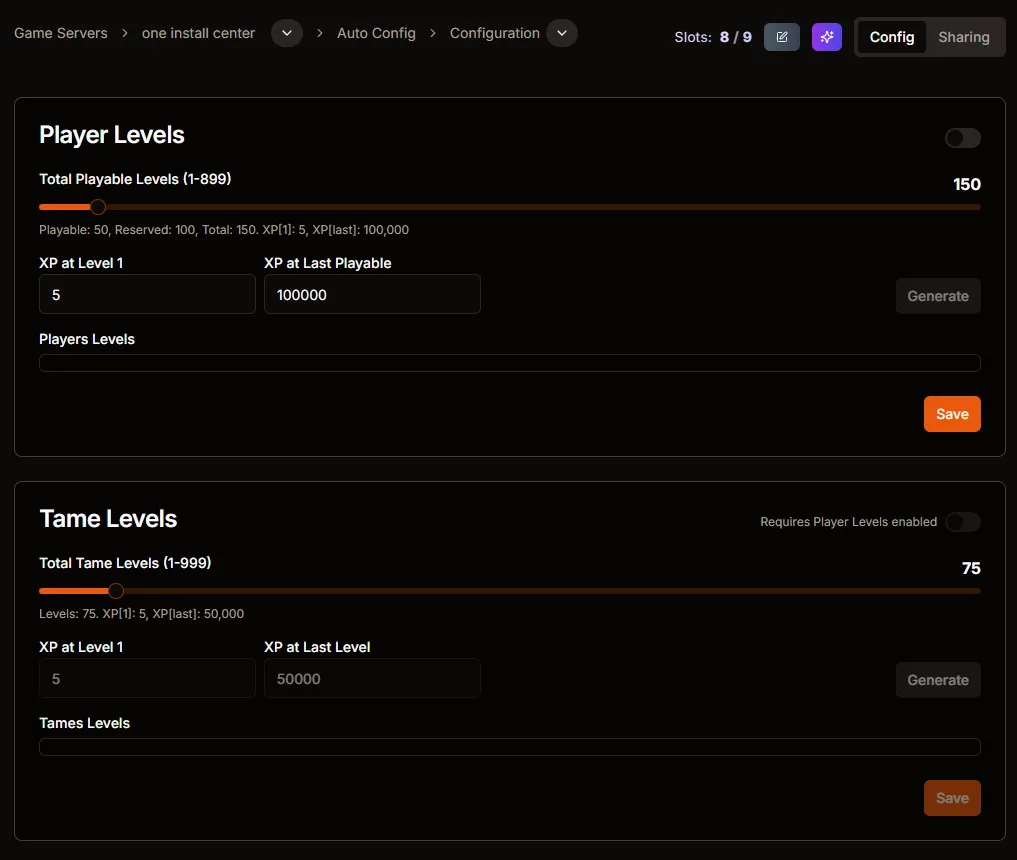The height and width of the screenshot is (860, 1017).
Task: Click the edit slots pencil icon
Action: click(x=782, y=37)
